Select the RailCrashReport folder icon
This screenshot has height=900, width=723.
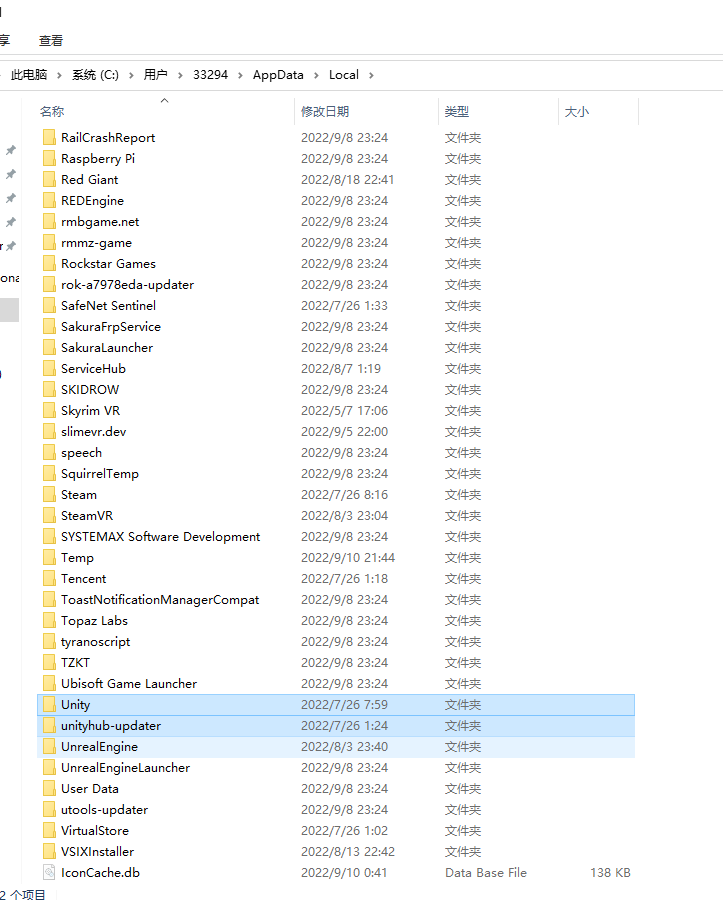49,137
